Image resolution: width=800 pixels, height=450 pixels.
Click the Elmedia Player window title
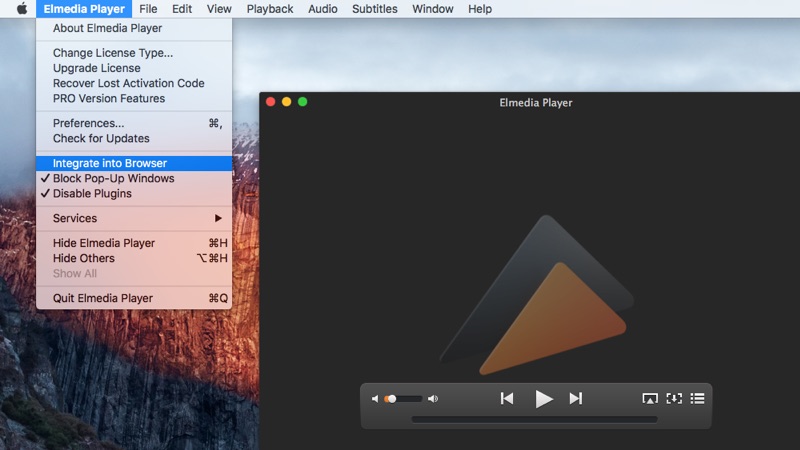(x=536, y=103)
